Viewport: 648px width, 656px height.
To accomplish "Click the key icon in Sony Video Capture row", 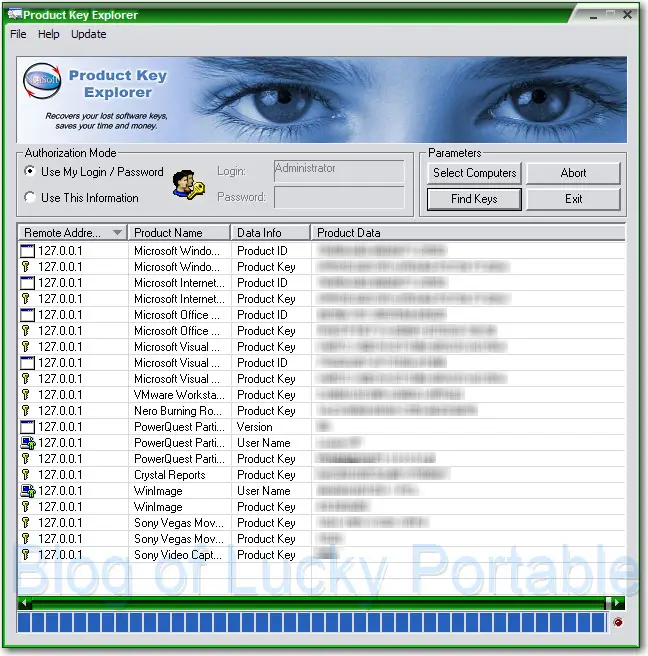I will 26,555.
